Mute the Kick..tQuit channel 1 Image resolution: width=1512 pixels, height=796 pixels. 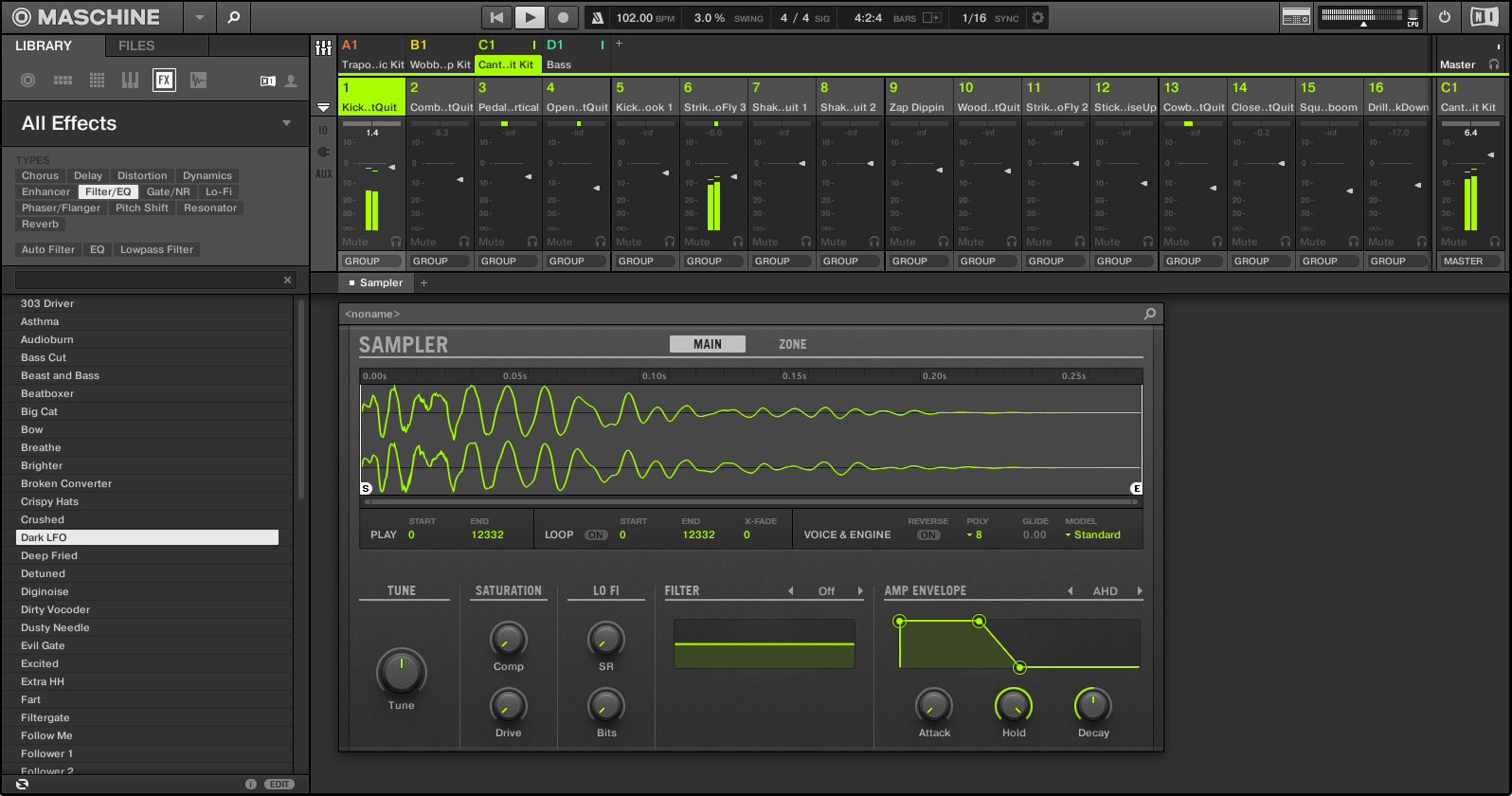click(x=355, y=242)
